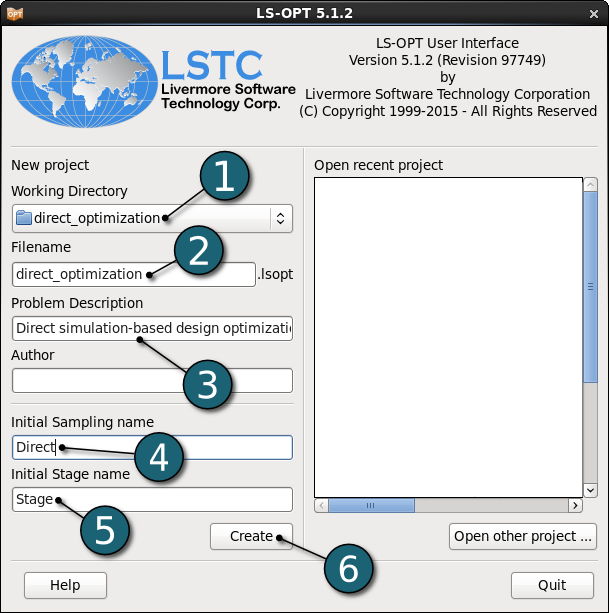This screenshot has width=609, height=613.
Task: Click the LS-OPT app icon in title bar
Action: (x=15, y=14)
